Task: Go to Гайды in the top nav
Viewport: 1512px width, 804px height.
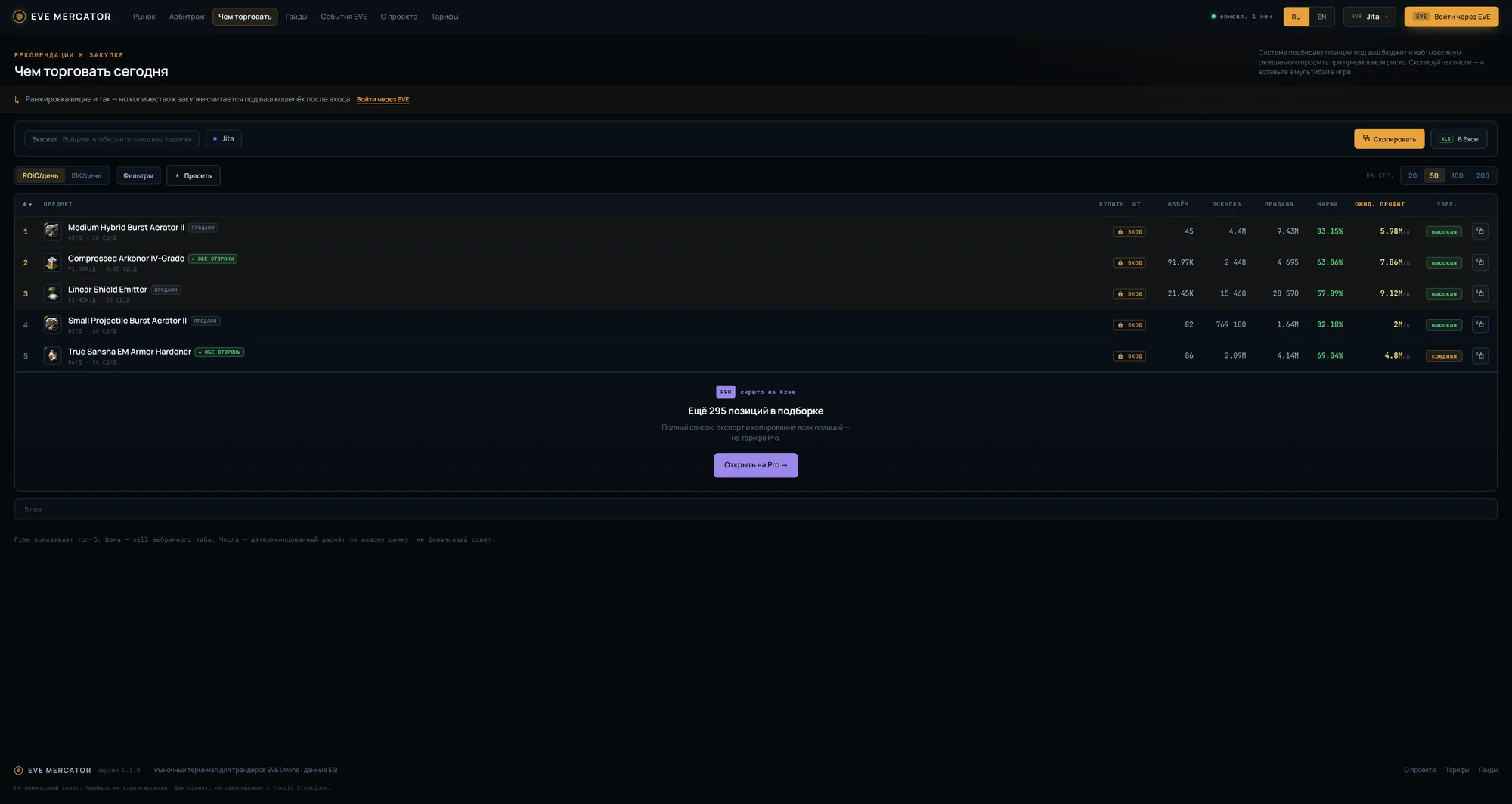Action: [296, 17]
